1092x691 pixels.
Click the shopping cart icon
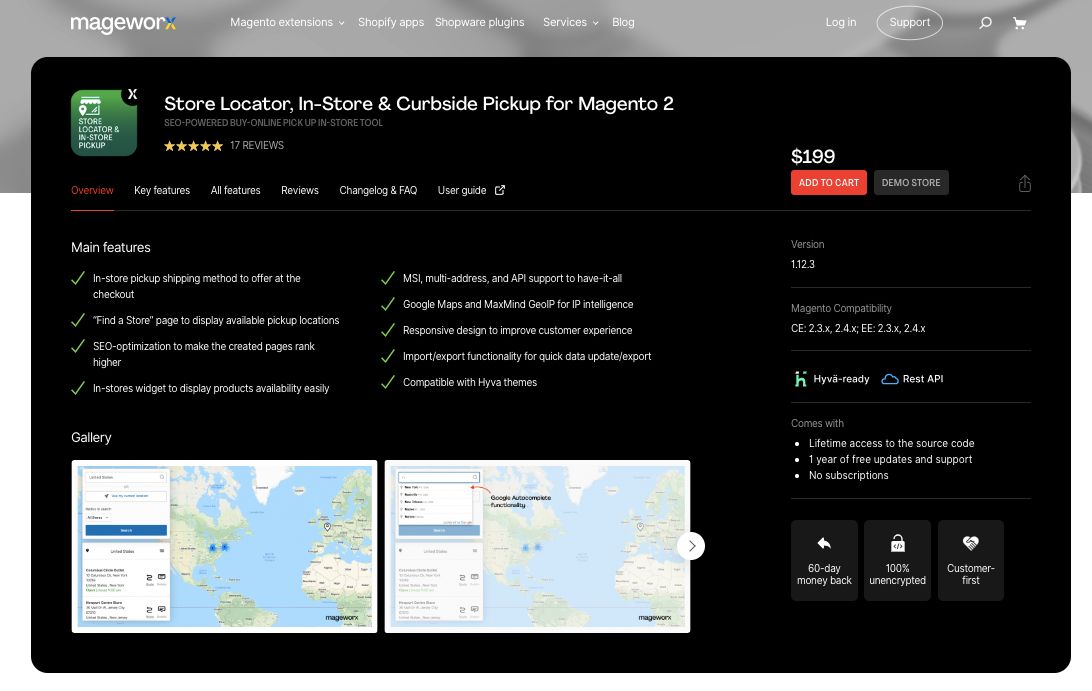pyautogui.click(x=1020, y=22)
